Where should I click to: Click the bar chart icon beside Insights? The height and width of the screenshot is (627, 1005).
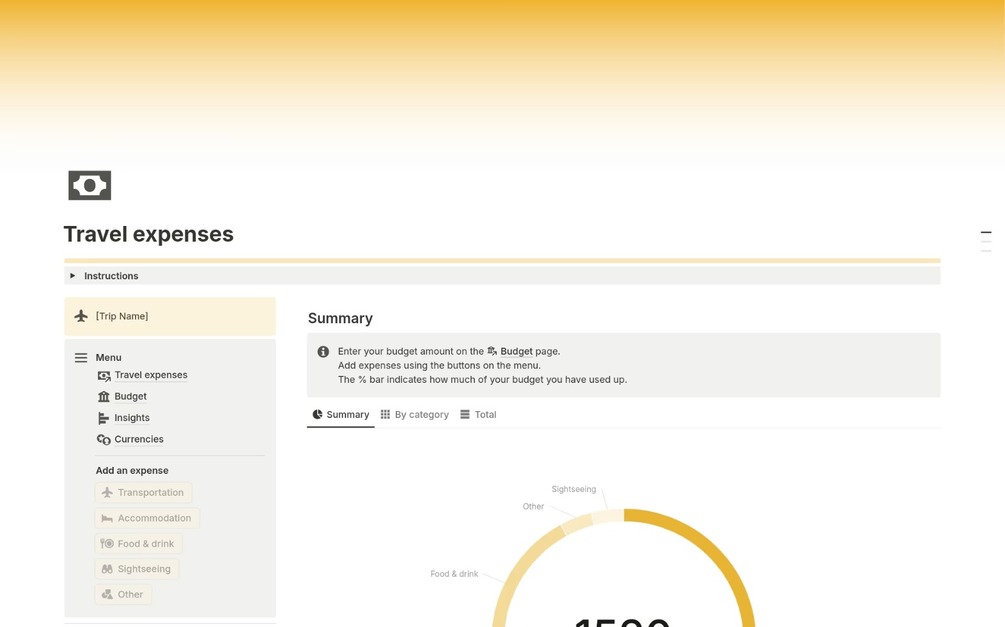point(103,418)
